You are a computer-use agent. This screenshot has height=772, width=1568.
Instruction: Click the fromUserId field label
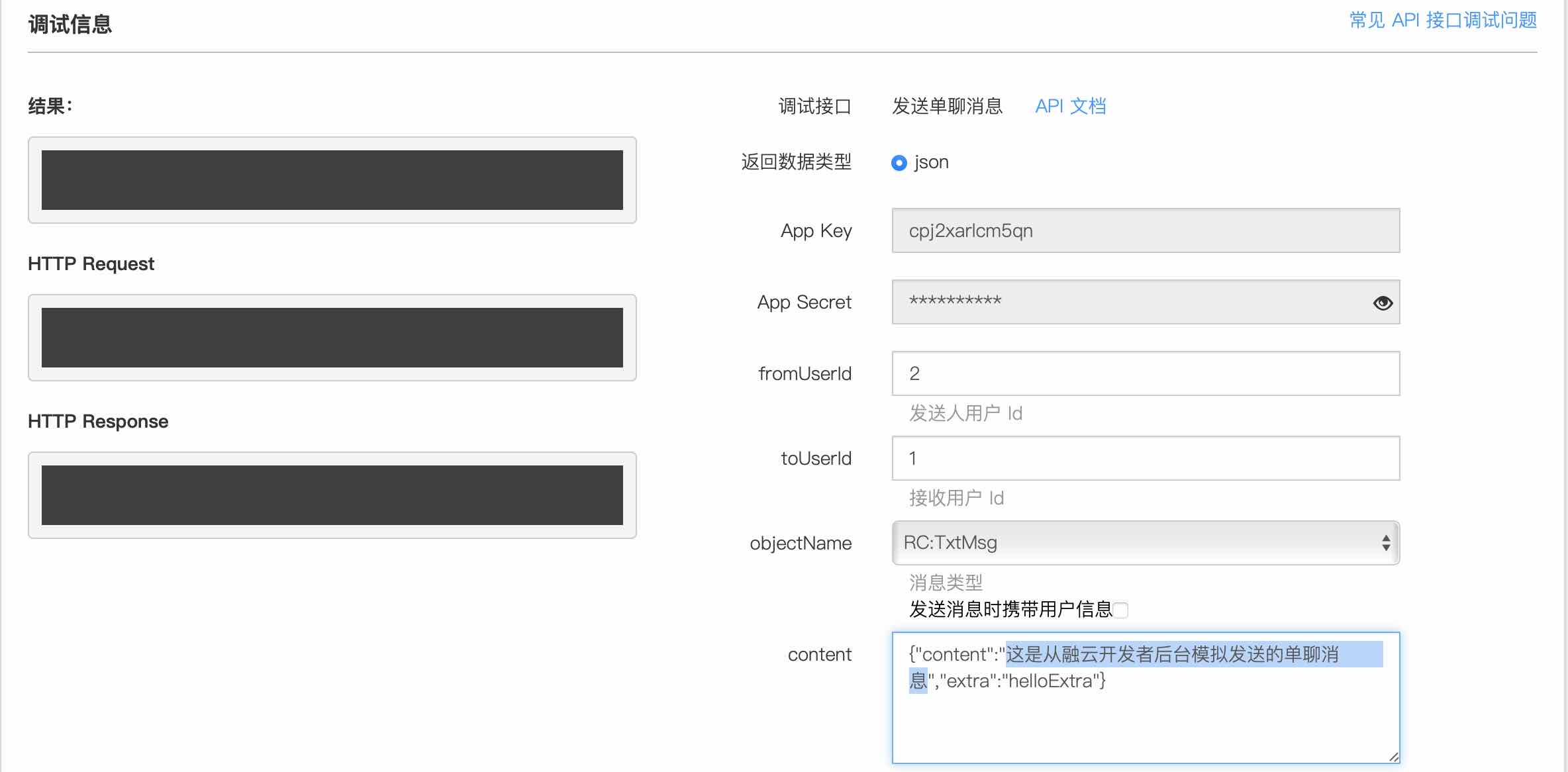click(805, 373)
